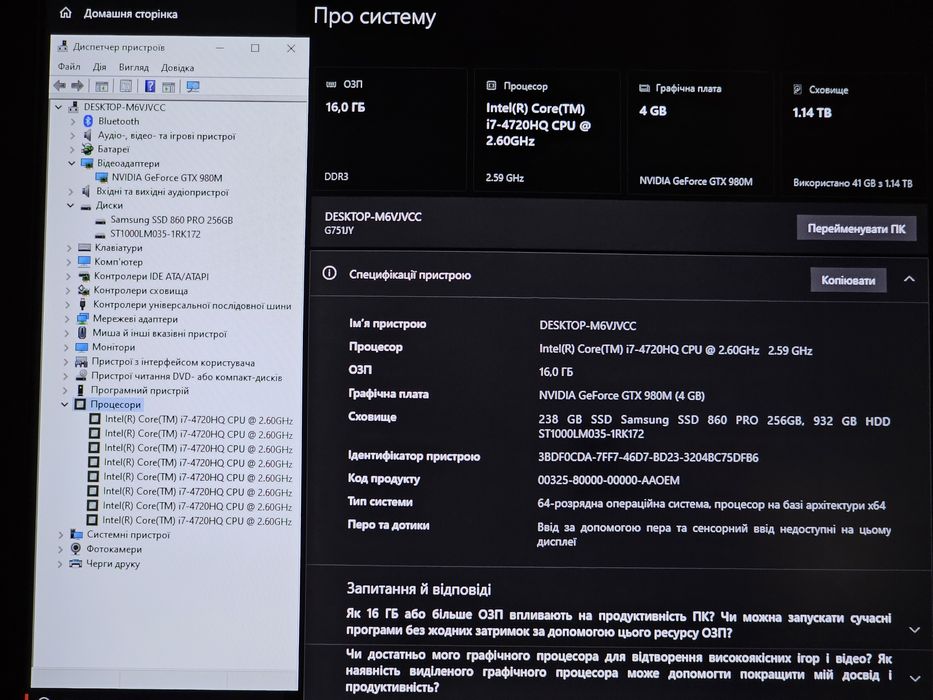
Task: Go to Домашня сторінка link
Action: pyautogui.click(x=130, y=14)
